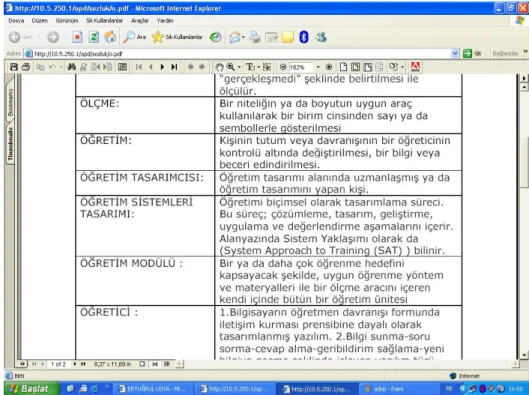This screenshot has width=529, height=395.
Task: Toggle the Thumbnails side panel tab
Action: (x=10, y=144)
